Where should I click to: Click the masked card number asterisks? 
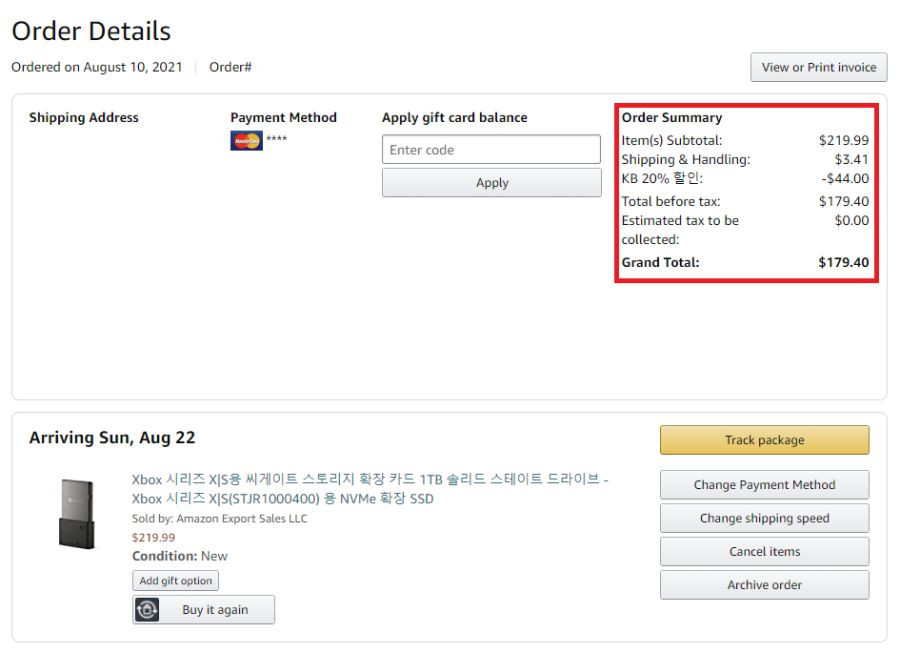277,138
